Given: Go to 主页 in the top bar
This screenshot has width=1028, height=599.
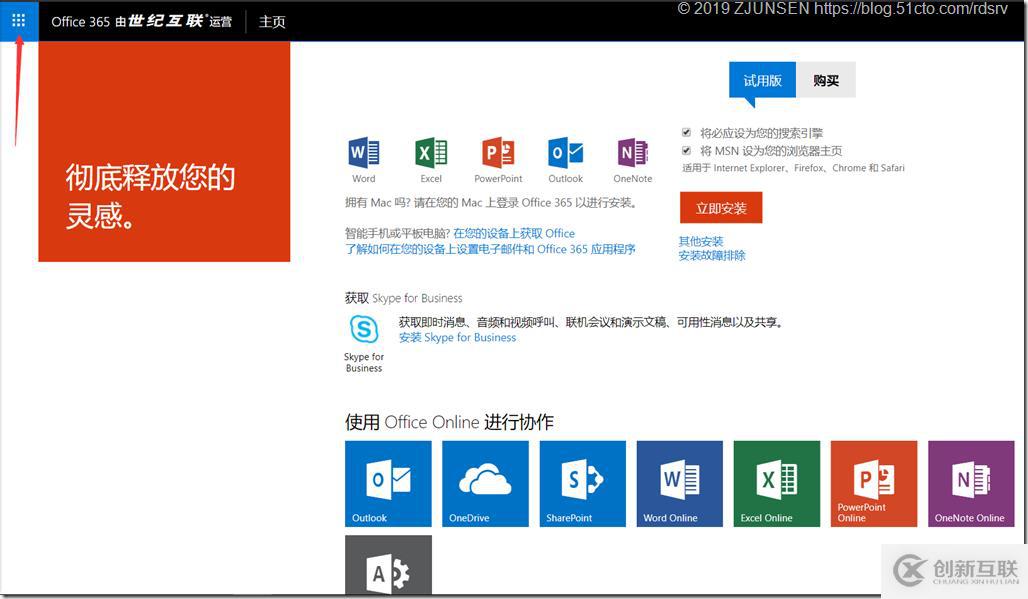Looking at the screenshot, I should point(272,22).
